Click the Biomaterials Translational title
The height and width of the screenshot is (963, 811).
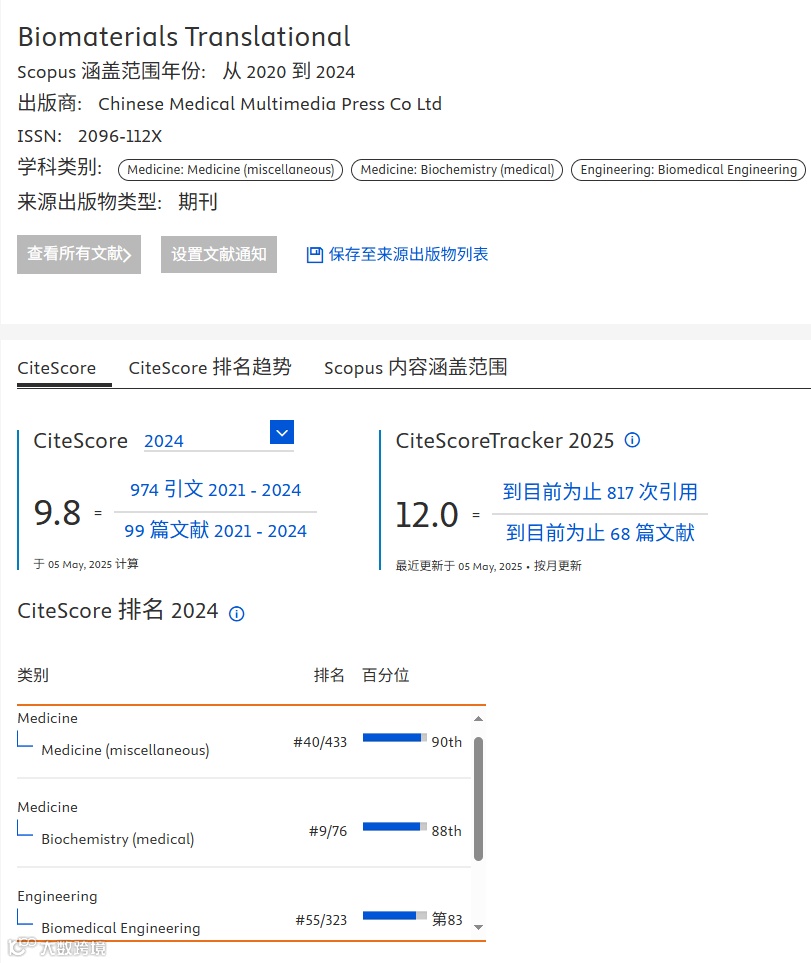pos(184,37)
